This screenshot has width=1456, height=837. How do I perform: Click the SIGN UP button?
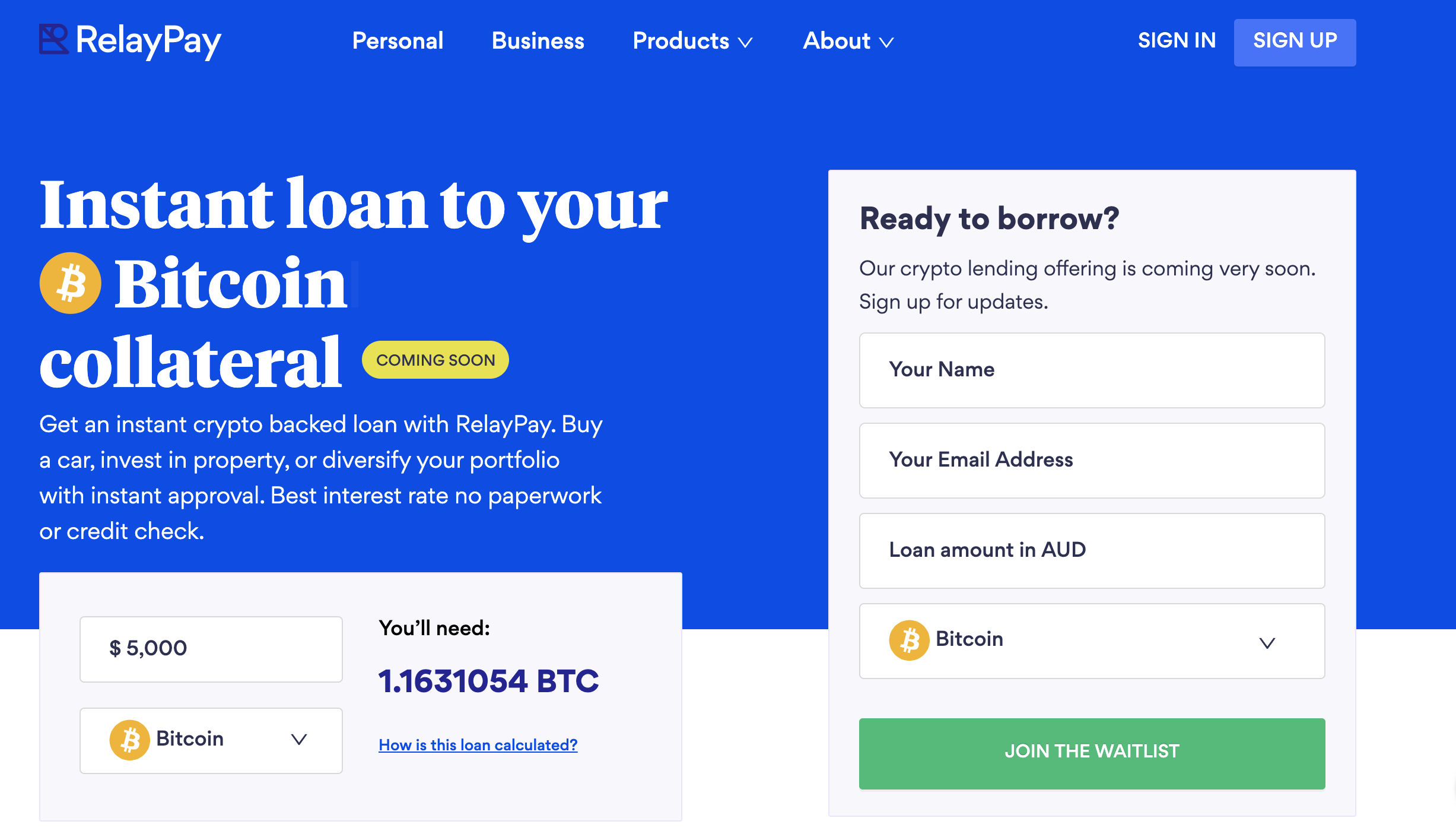1295,41
